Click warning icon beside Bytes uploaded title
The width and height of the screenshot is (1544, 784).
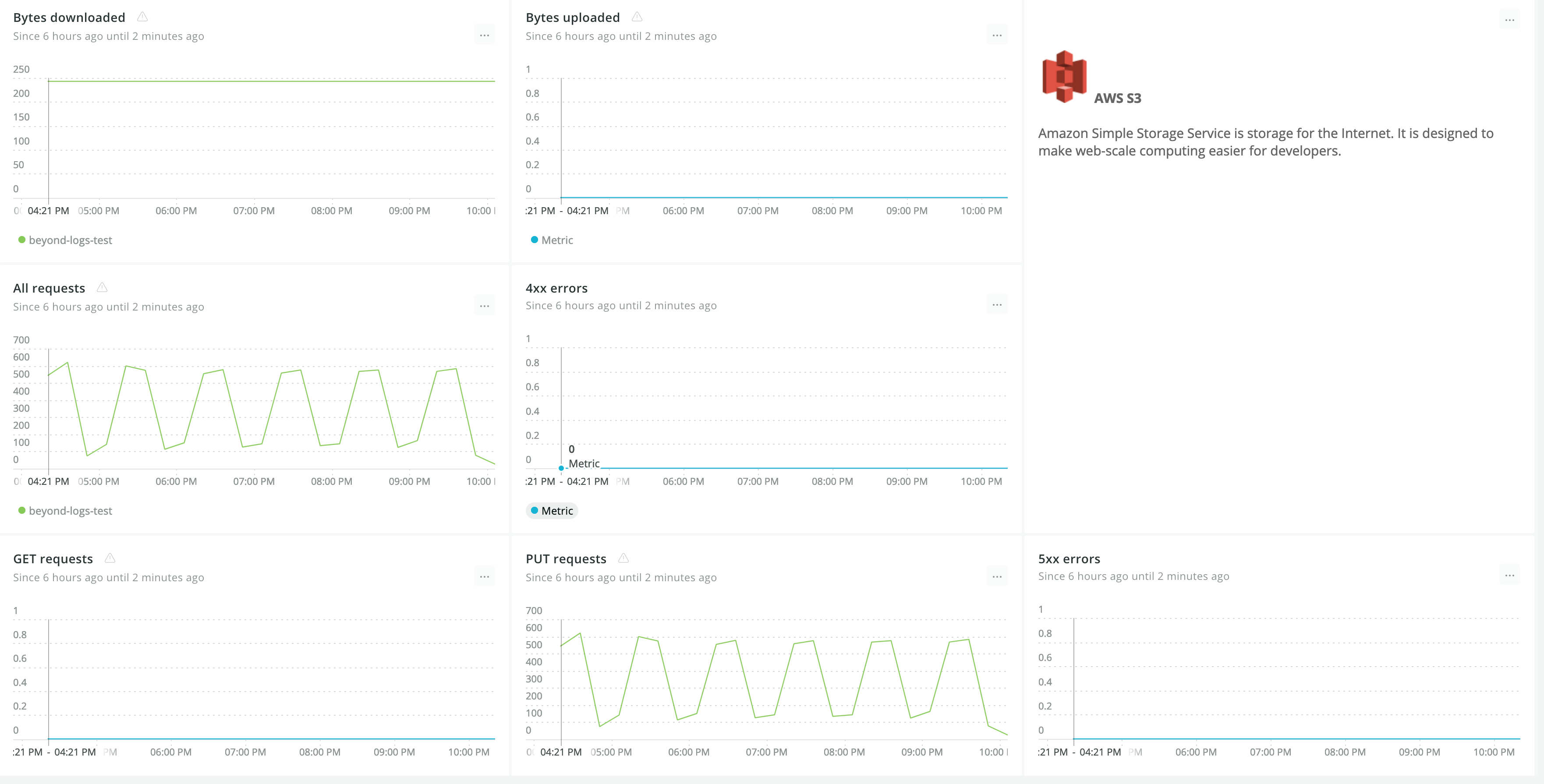point(637,17)
